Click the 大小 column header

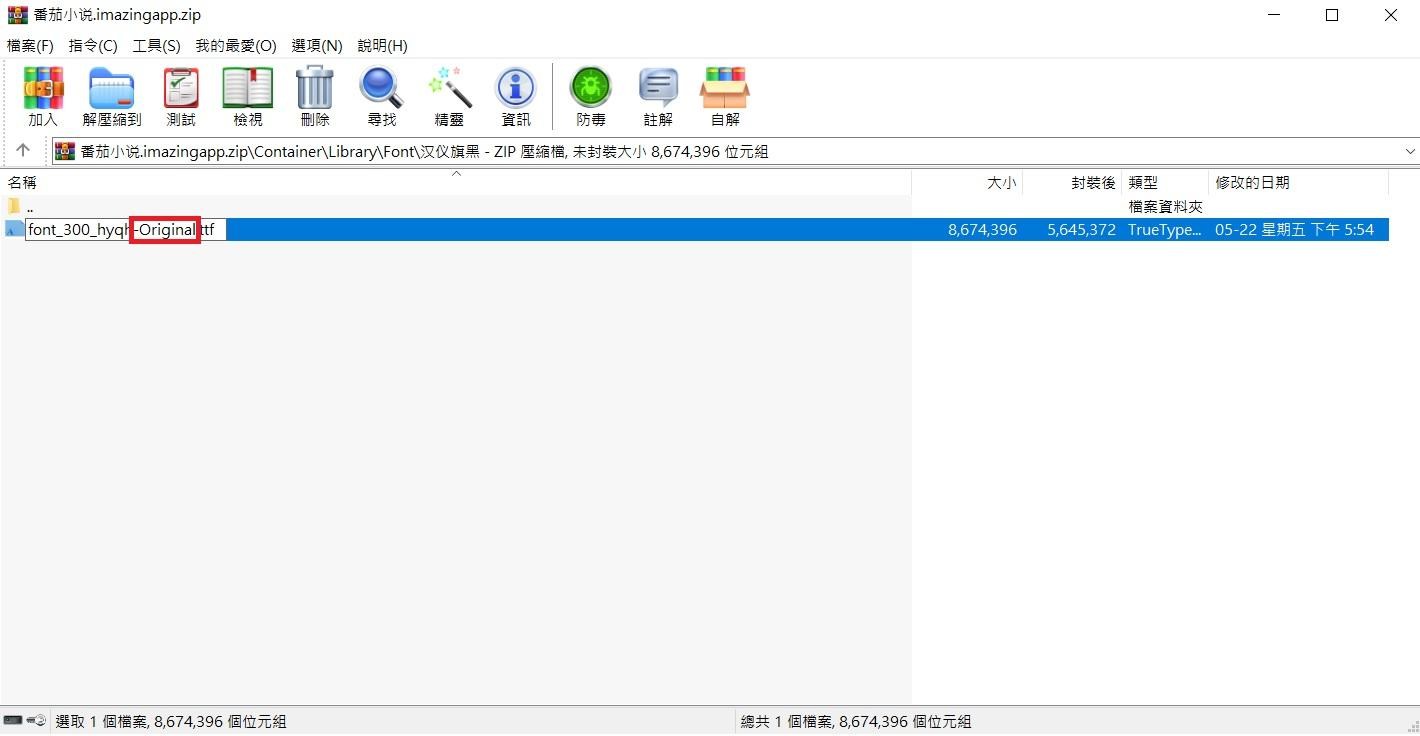pos(1001,182)
